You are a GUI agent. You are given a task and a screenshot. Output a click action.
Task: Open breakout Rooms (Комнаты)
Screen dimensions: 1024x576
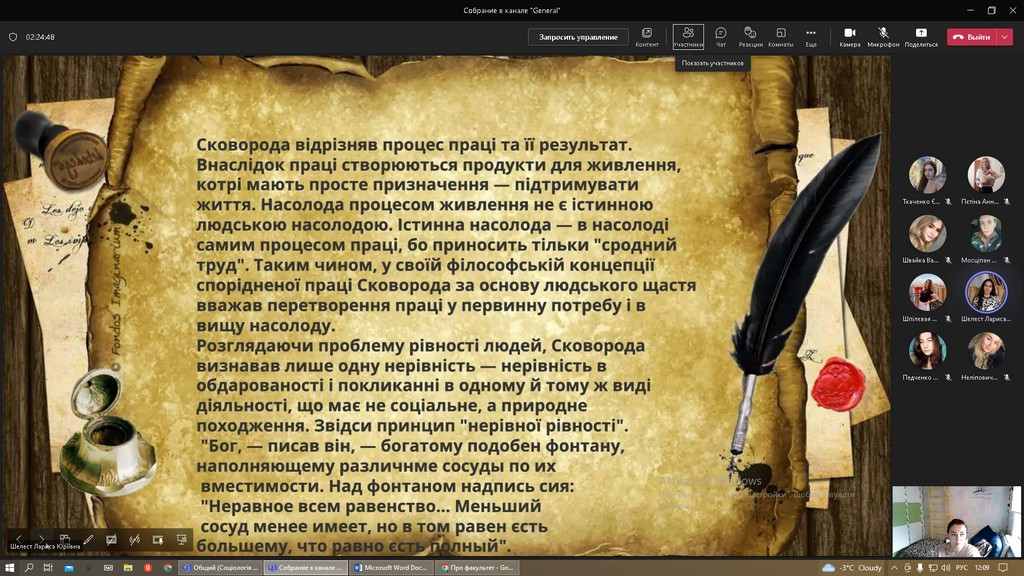coord(780,37)
